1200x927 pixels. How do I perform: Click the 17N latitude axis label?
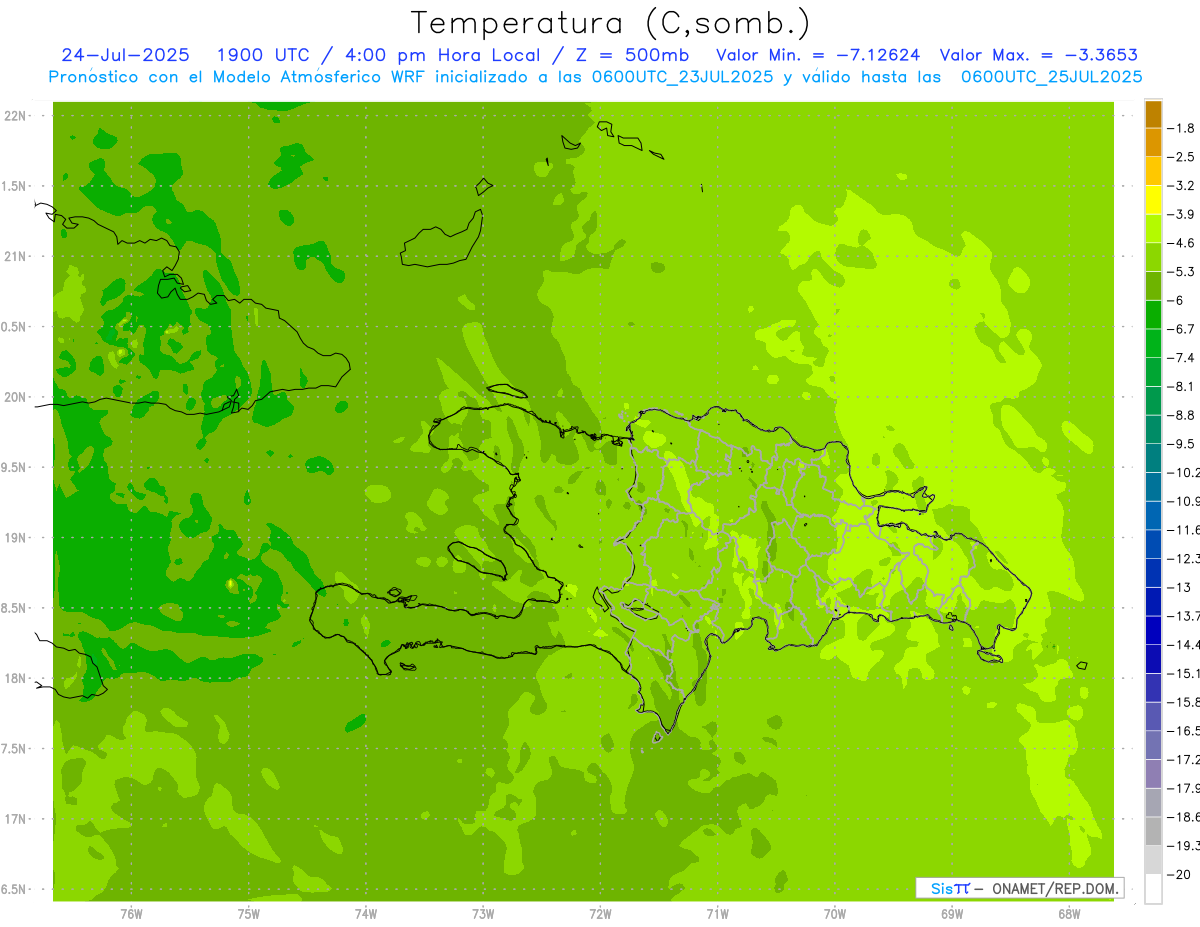(x=16, y=819)
